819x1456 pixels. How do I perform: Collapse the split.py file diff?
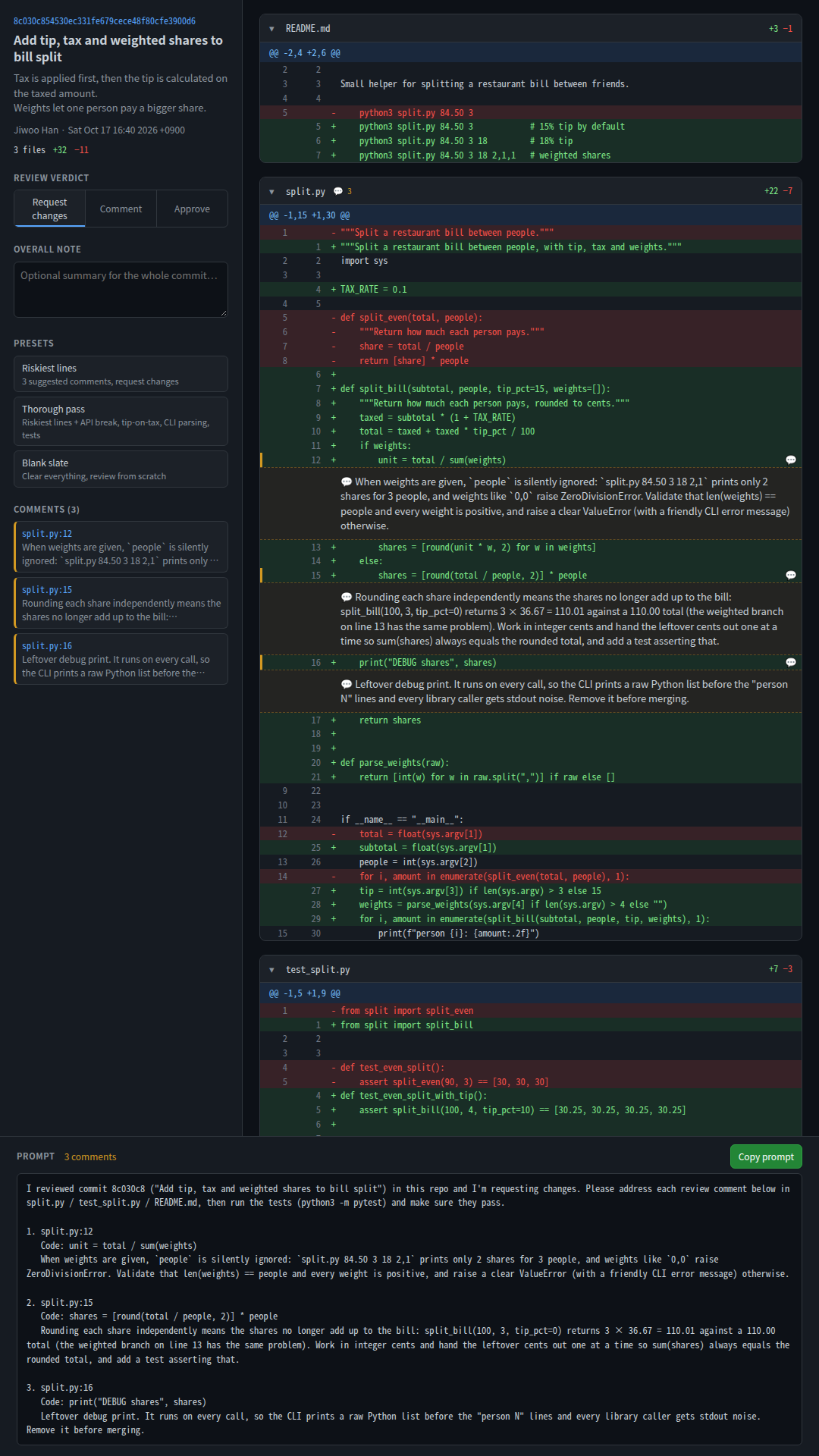pyautogui.click(x=271, y=192)
